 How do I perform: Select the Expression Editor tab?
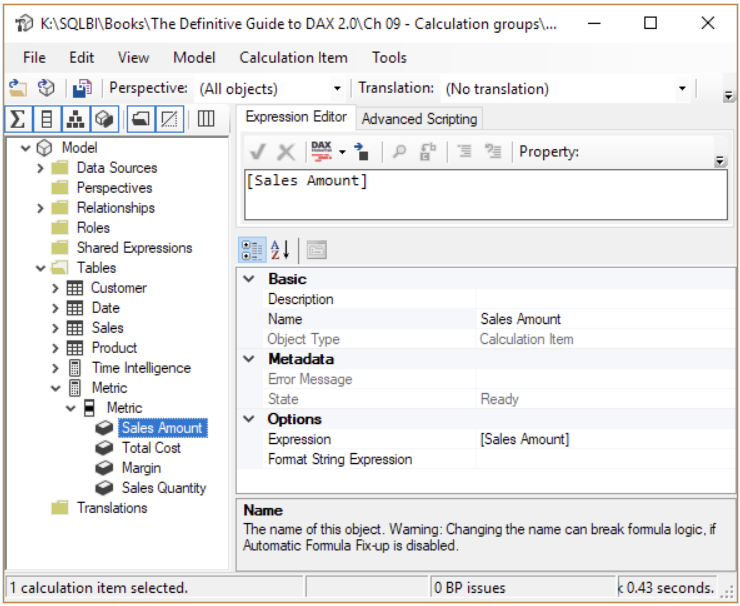296,117
